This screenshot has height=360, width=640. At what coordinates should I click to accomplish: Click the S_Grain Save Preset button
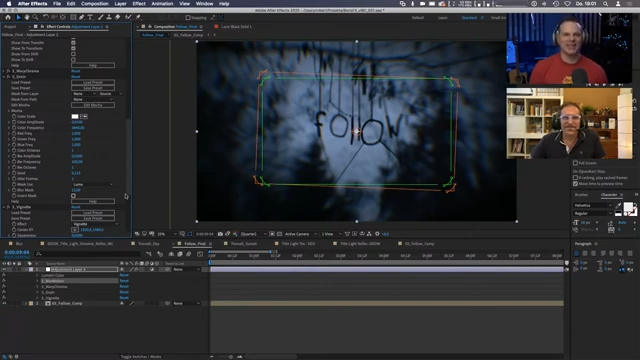93,88
